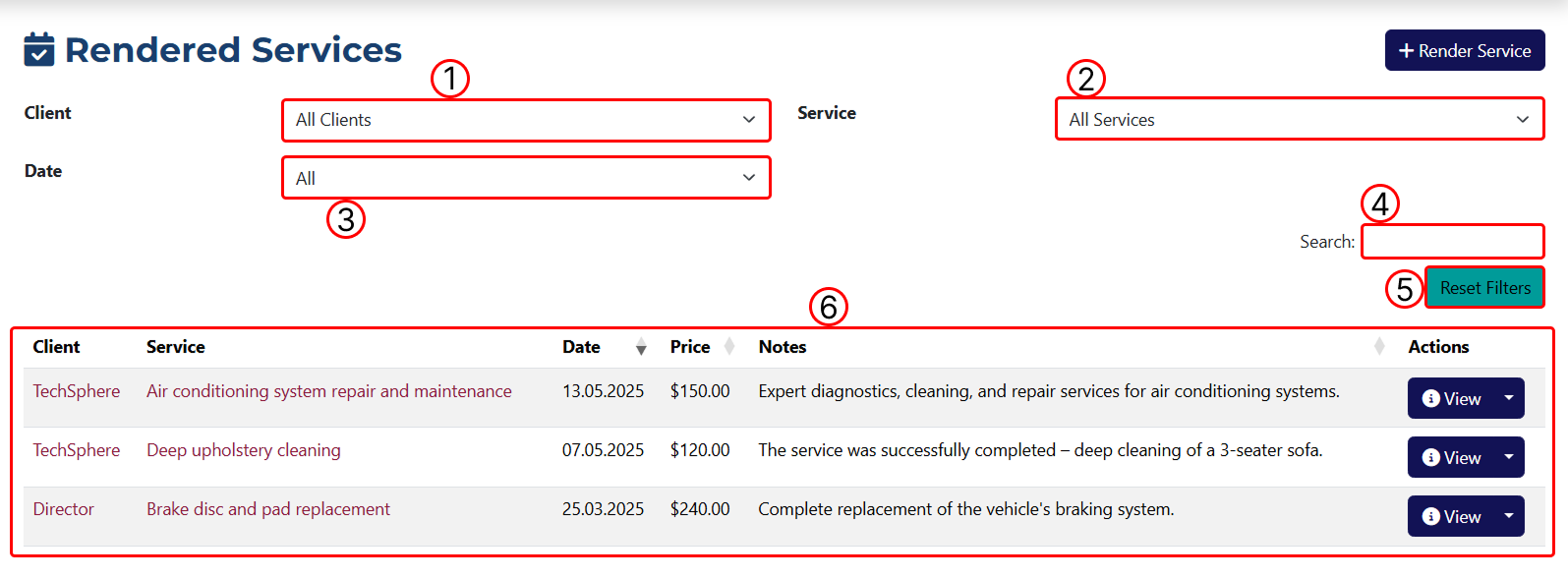Sort the table by Price column
Viewport: 1568px width, 579px height.
tap(702, 347)
